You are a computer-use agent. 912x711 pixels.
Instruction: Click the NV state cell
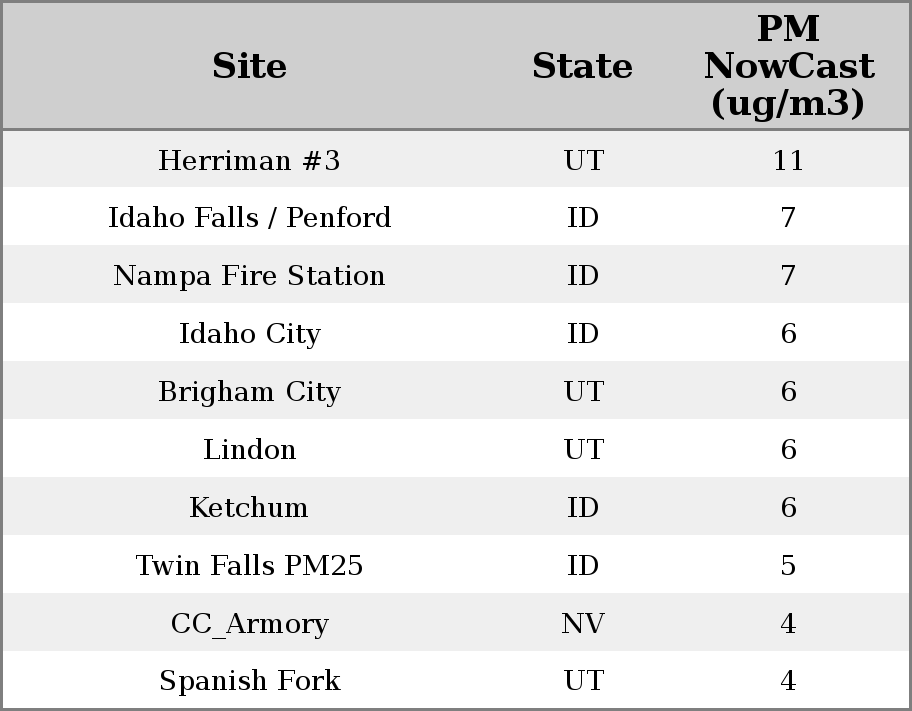click(x=583, y=624)
